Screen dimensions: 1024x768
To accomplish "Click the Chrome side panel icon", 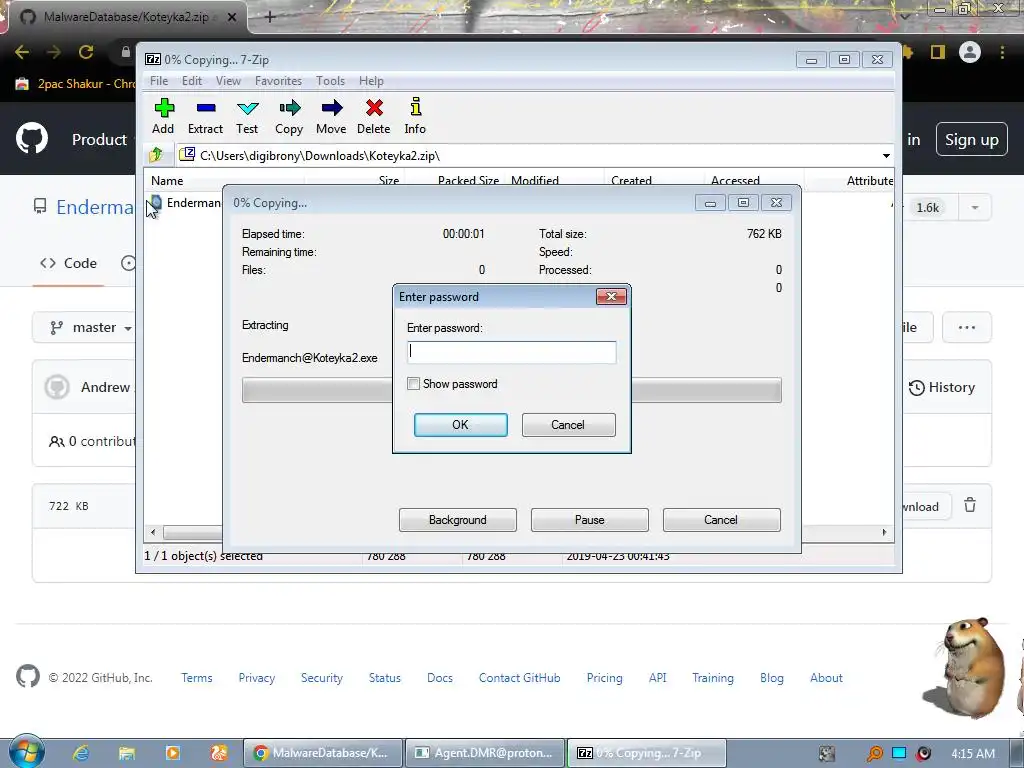I will pos(938,52).
